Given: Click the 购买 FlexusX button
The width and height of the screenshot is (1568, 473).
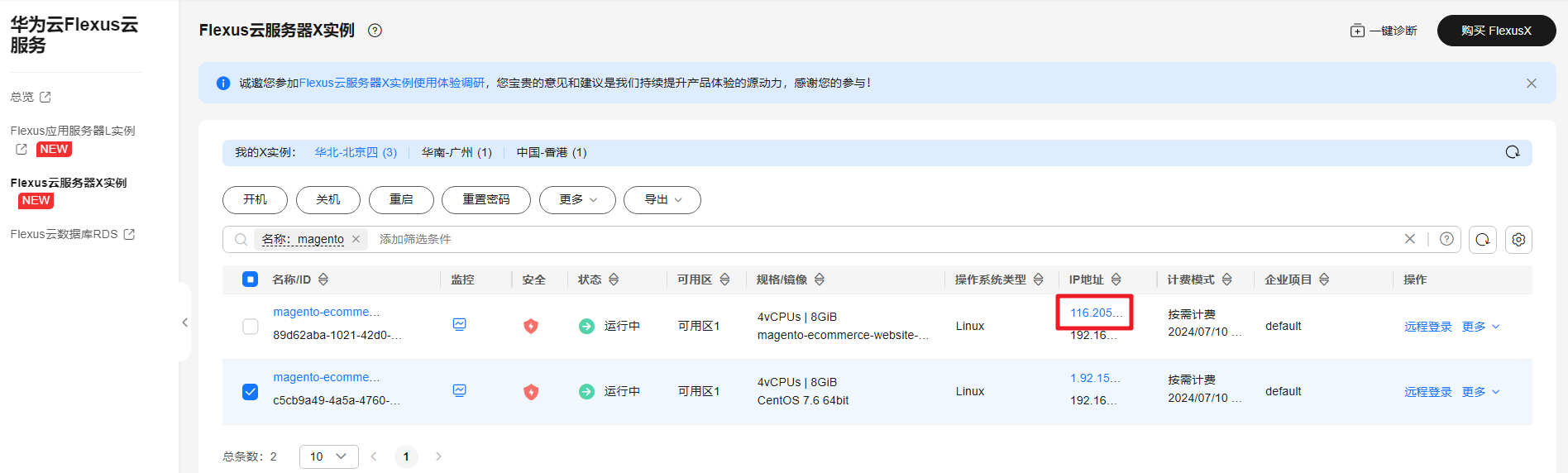Looking at the screenshot, I should [x=1496, y=31].
